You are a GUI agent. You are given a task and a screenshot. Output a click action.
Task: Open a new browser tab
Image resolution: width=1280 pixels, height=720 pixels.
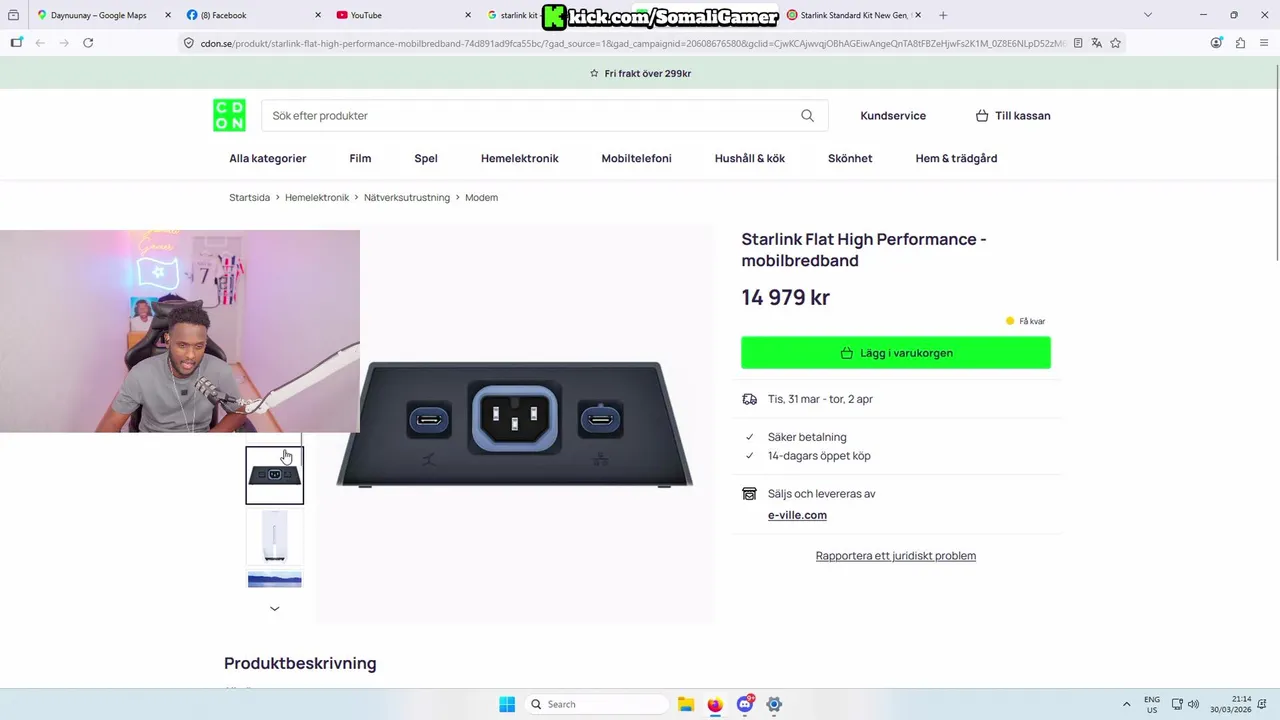click(x=943, y=15)
